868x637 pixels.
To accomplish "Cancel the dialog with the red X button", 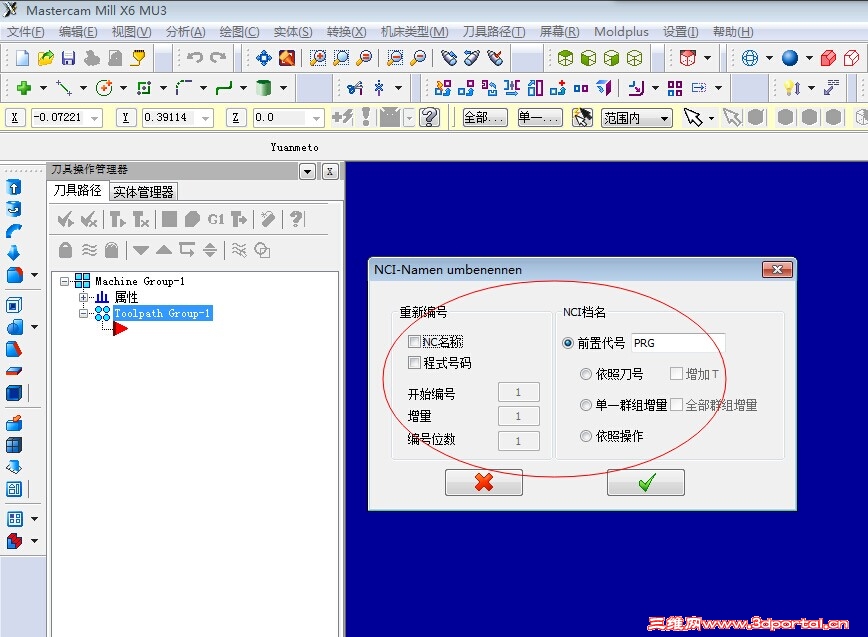I will coord(484,482).
